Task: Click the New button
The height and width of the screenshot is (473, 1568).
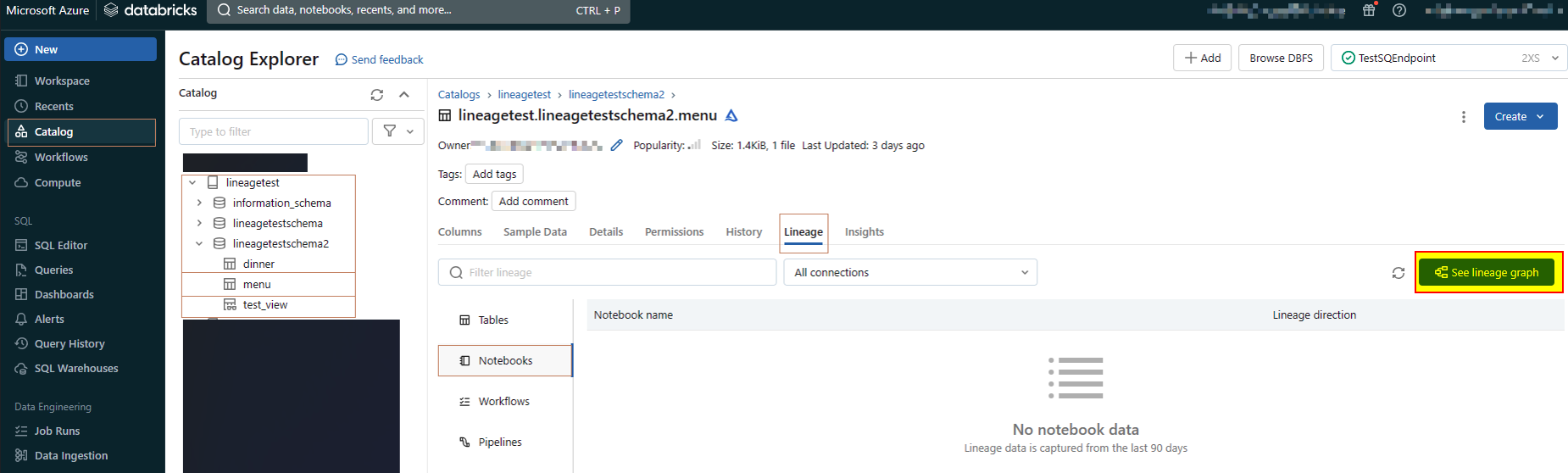Action: click(x=81, y=49)
